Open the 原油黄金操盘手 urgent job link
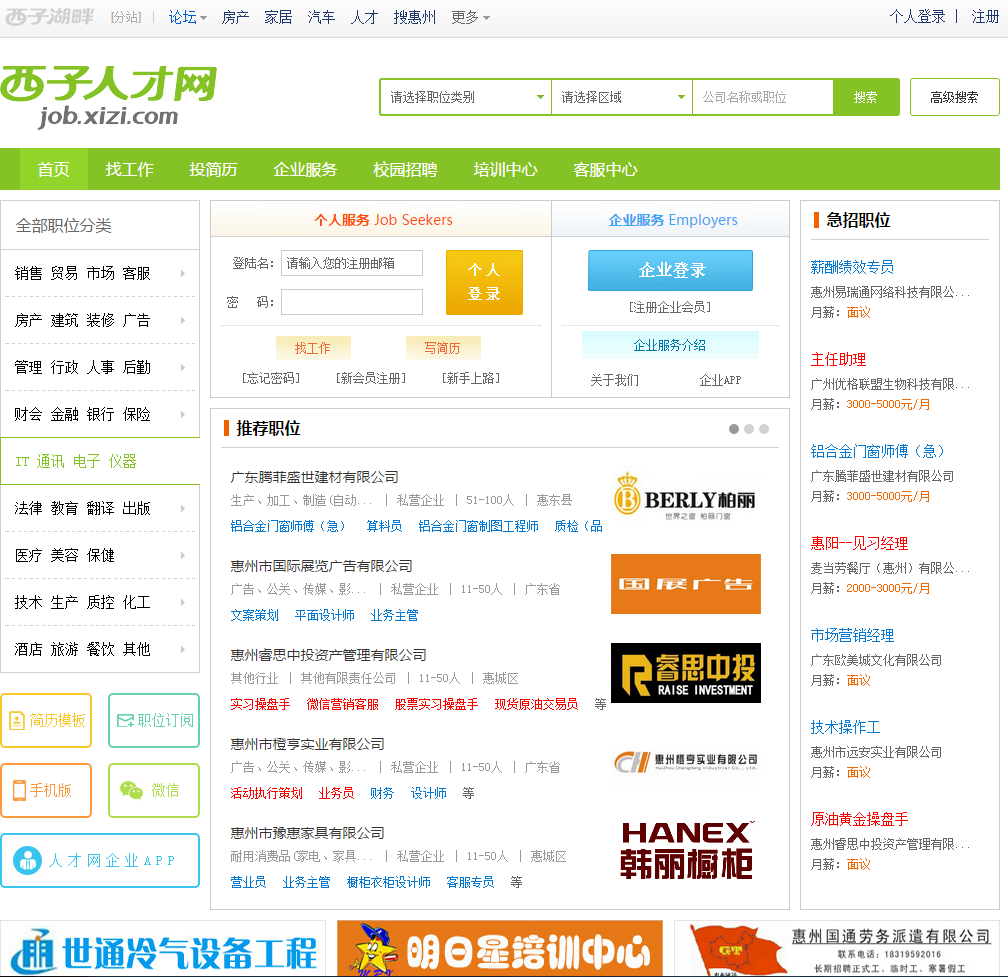1008x977 pixels. [x=859, y=819]
